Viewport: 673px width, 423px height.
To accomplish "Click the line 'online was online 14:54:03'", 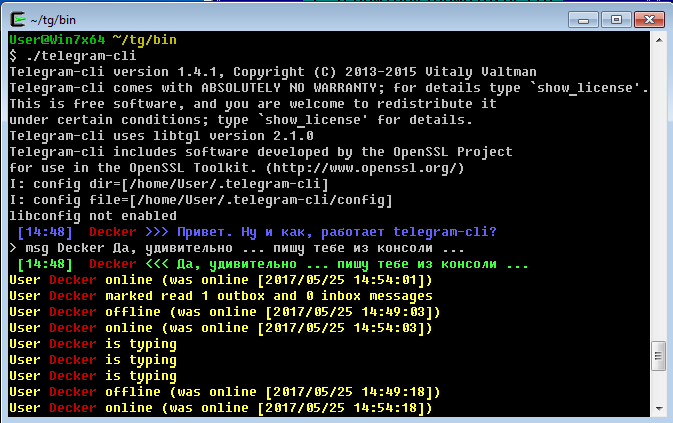I will [x=221, y=328].
